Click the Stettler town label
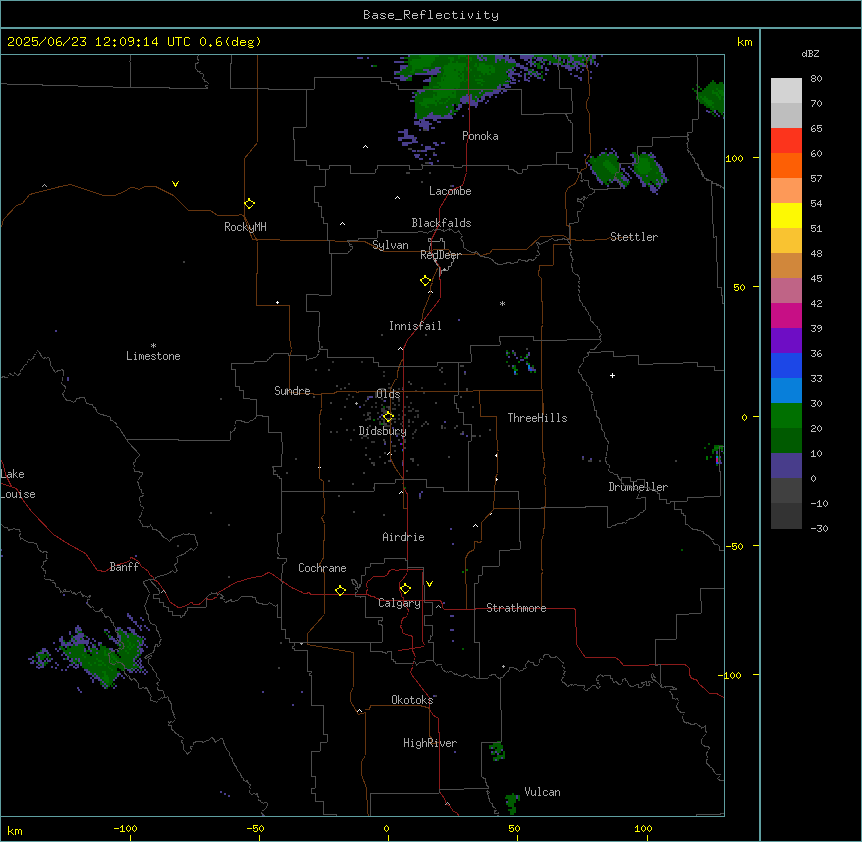This screenshot has width=862, height=842. pyautogui.click(x=634, y=237)
